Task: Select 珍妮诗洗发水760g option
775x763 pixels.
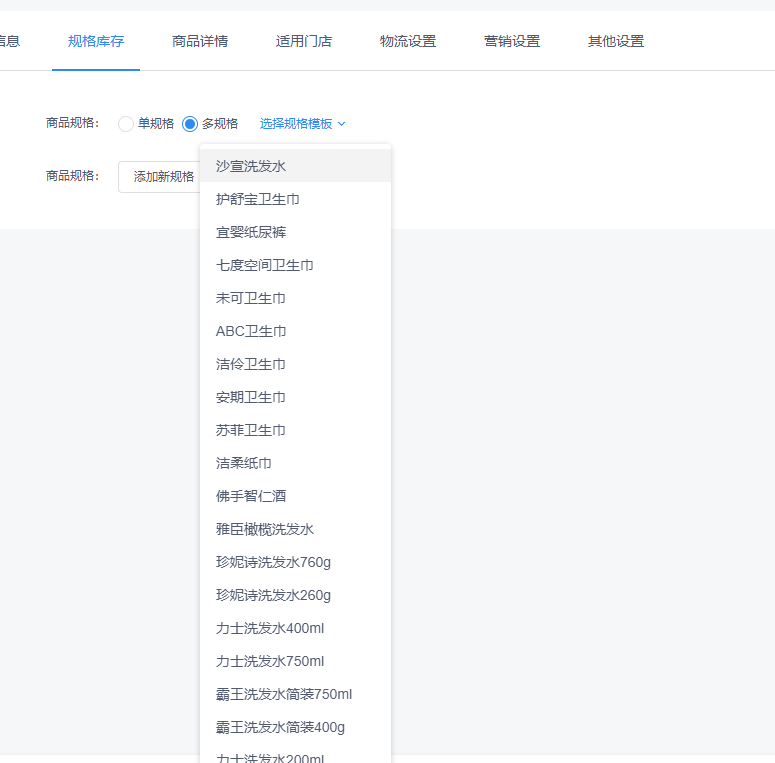Action: 296,562
